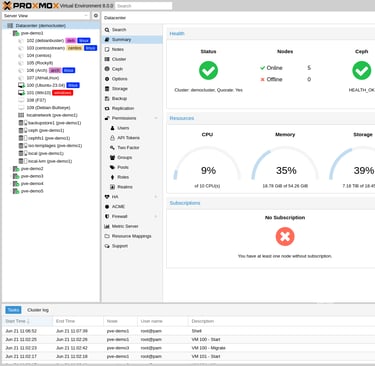
Task: Click the red windows tag on VM 101
Action: coord(63,93)
